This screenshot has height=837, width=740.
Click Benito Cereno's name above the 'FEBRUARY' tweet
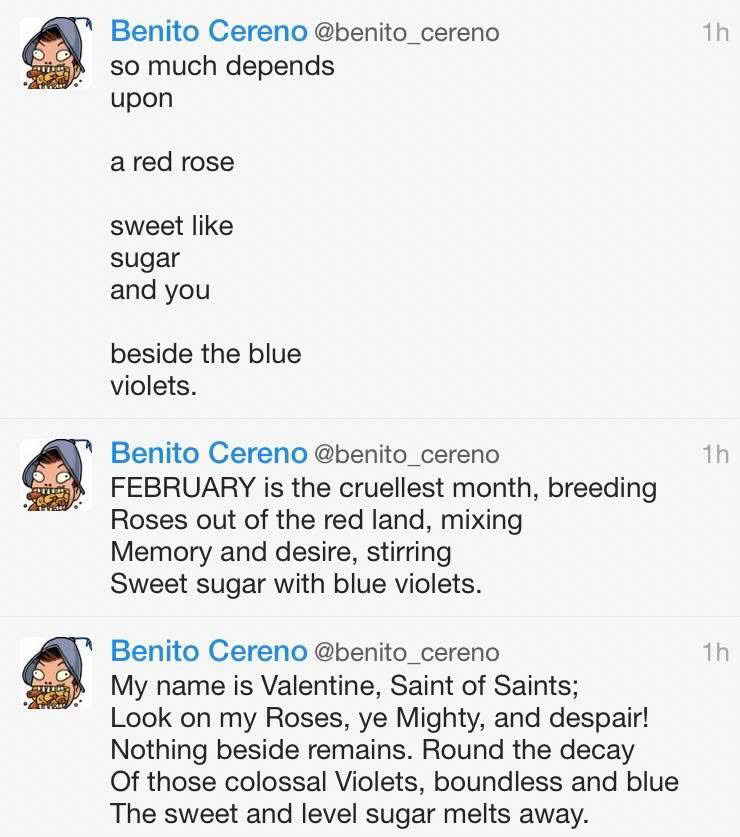(209, 453)
